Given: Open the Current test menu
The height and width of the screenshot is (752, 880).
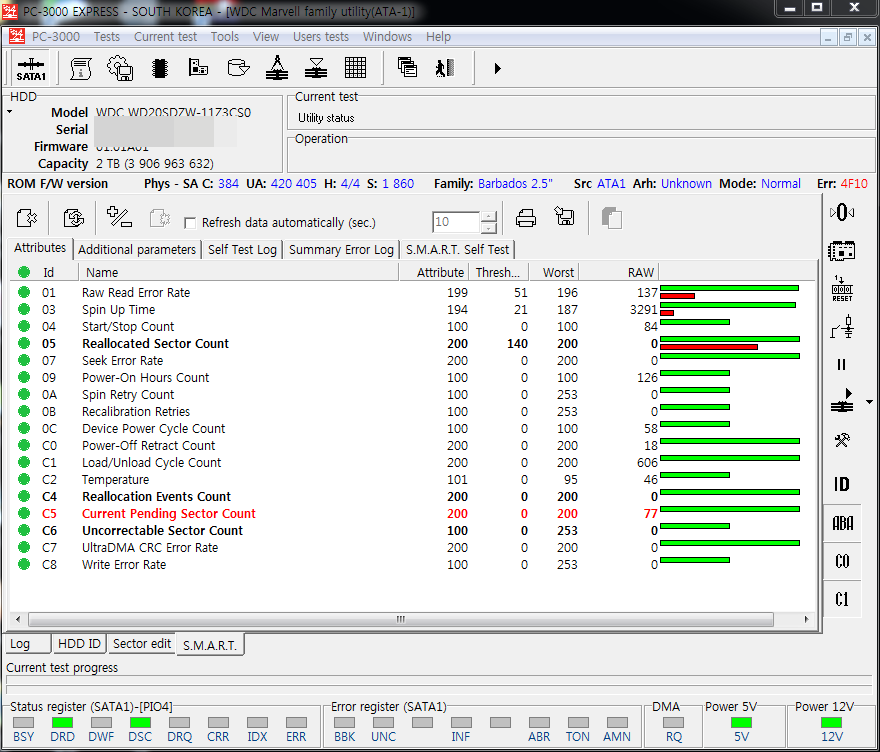Looking at the screenshot, I should tap(165, 36).
